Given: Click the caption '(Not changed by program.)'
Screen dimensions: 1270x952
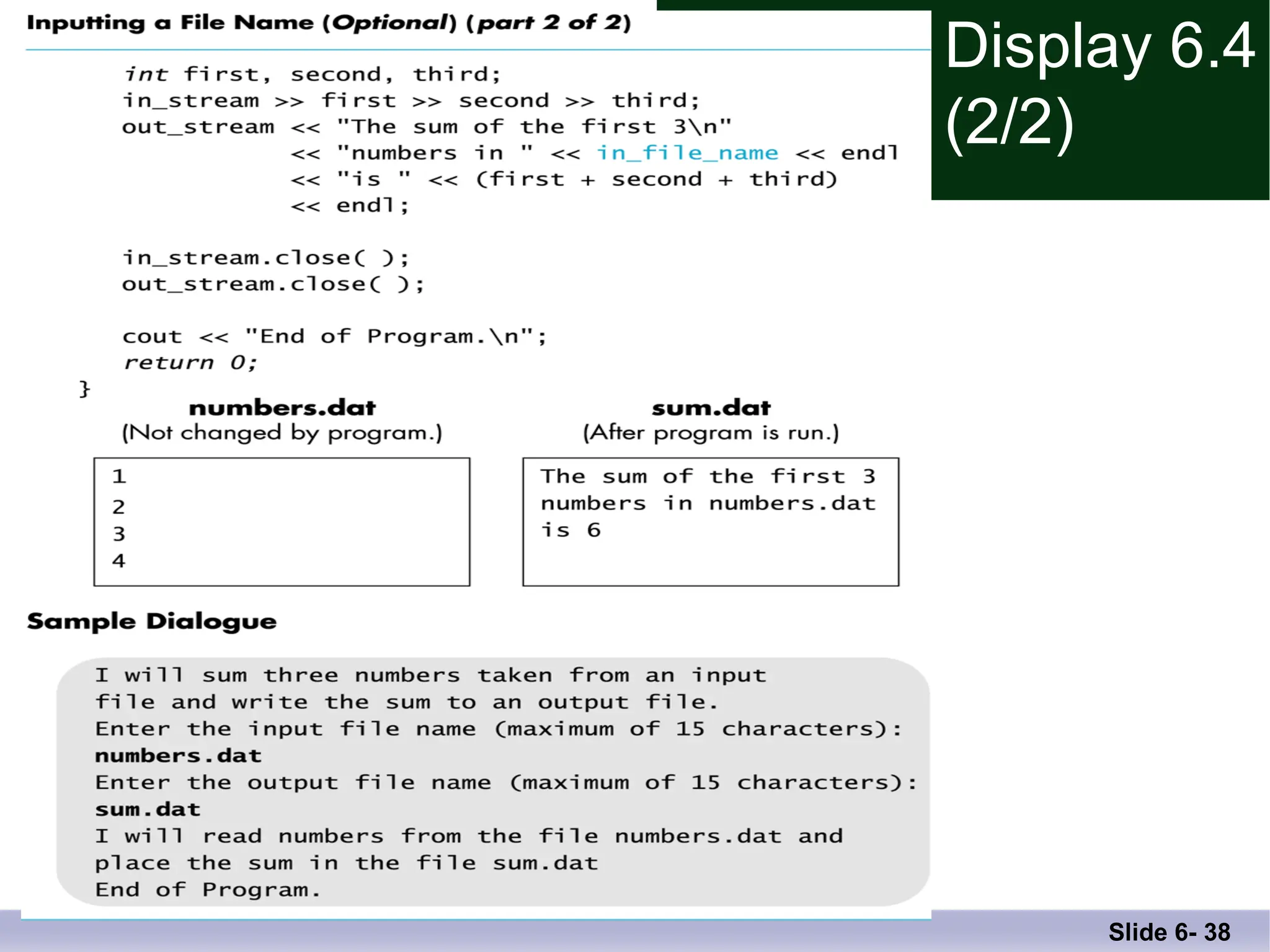Looking at the screenshot, I should [282, 433].
